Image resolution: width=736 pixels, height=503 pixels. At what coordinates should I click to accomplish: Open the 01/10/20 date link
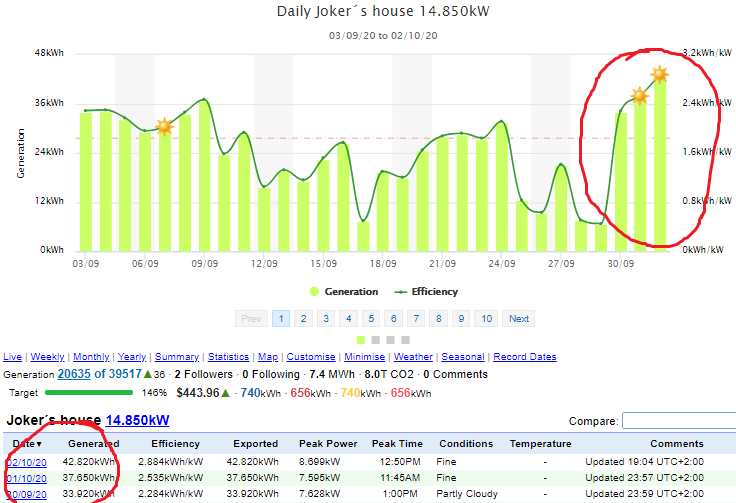pos(27,479)
